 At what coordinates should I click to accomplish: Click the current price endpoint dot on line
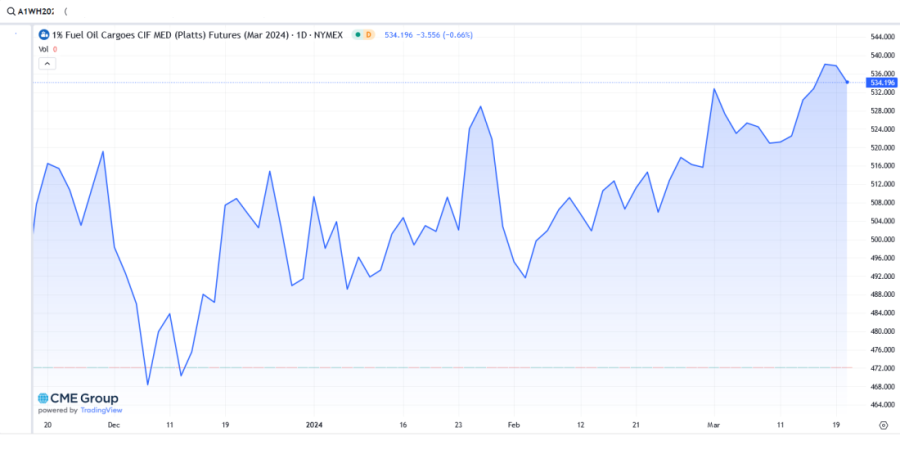click(x=847, y=82)
